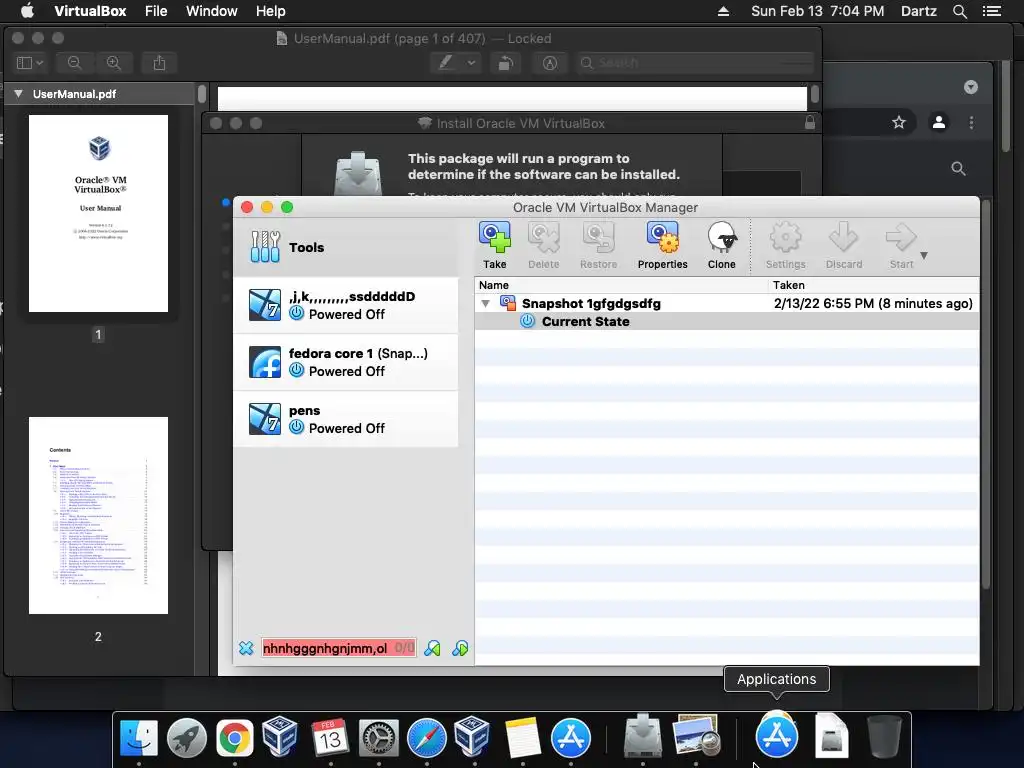The width and height of the screenshot is (1024, 768).
Task: Click the Chrome tab search down arrow
Action: click(971, 87)
